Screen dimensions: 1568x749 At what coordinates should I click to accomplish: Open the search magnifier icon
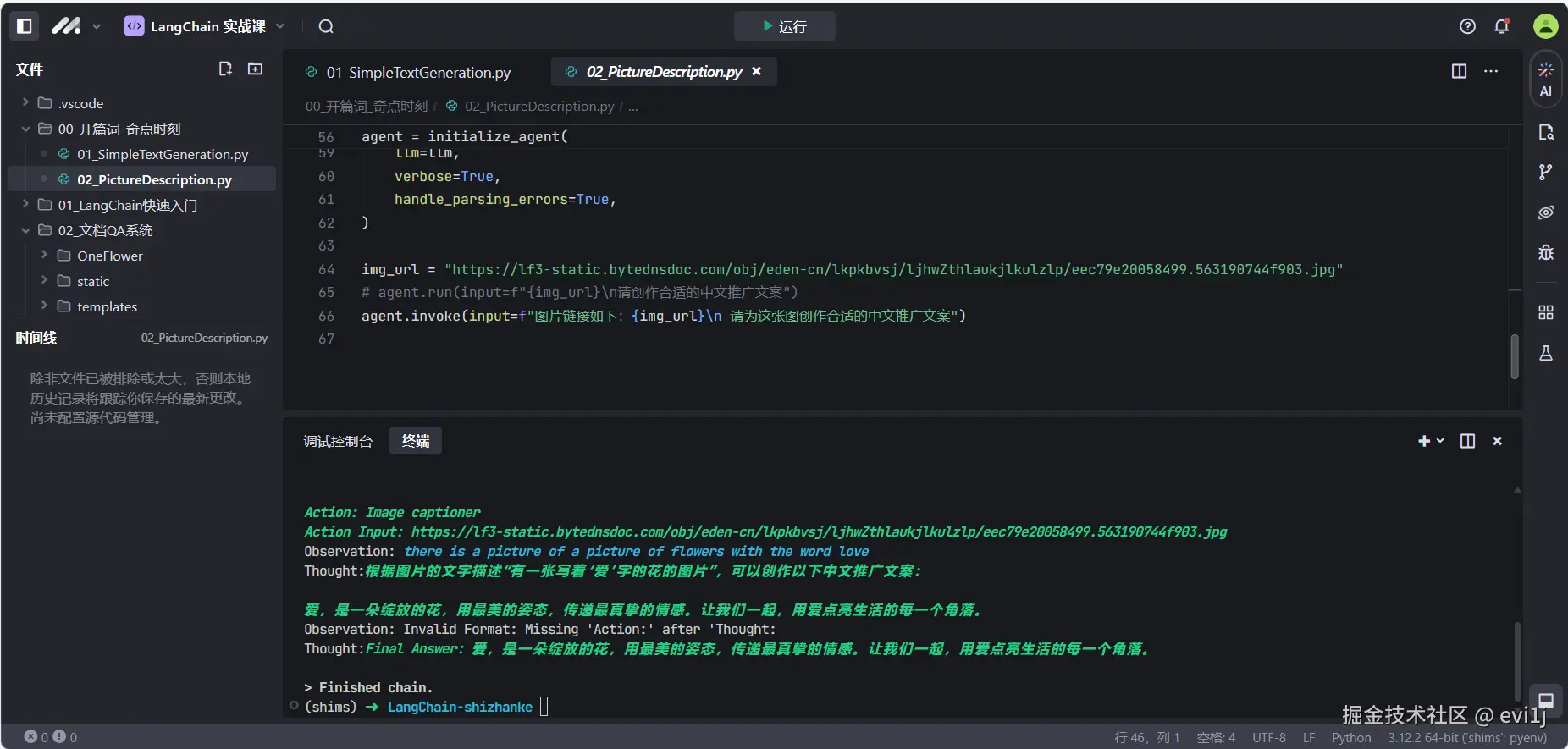point(326,26)
